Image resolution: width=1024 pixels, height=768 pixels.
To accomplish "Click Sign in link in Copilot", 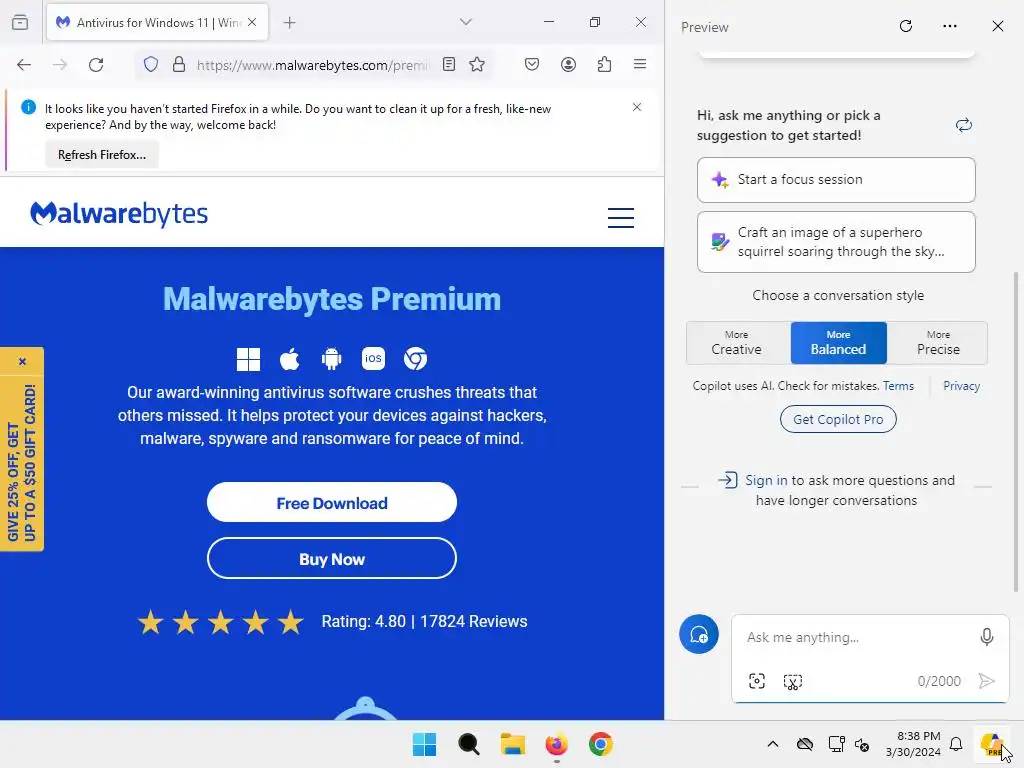I will (x=766, y=481).
